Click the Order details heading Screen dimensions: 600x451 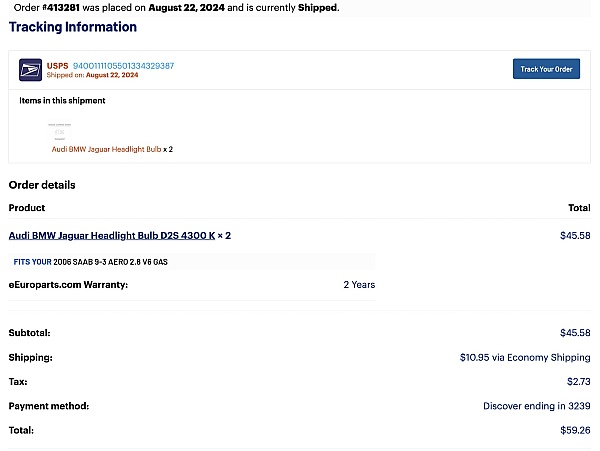(42, 185)
